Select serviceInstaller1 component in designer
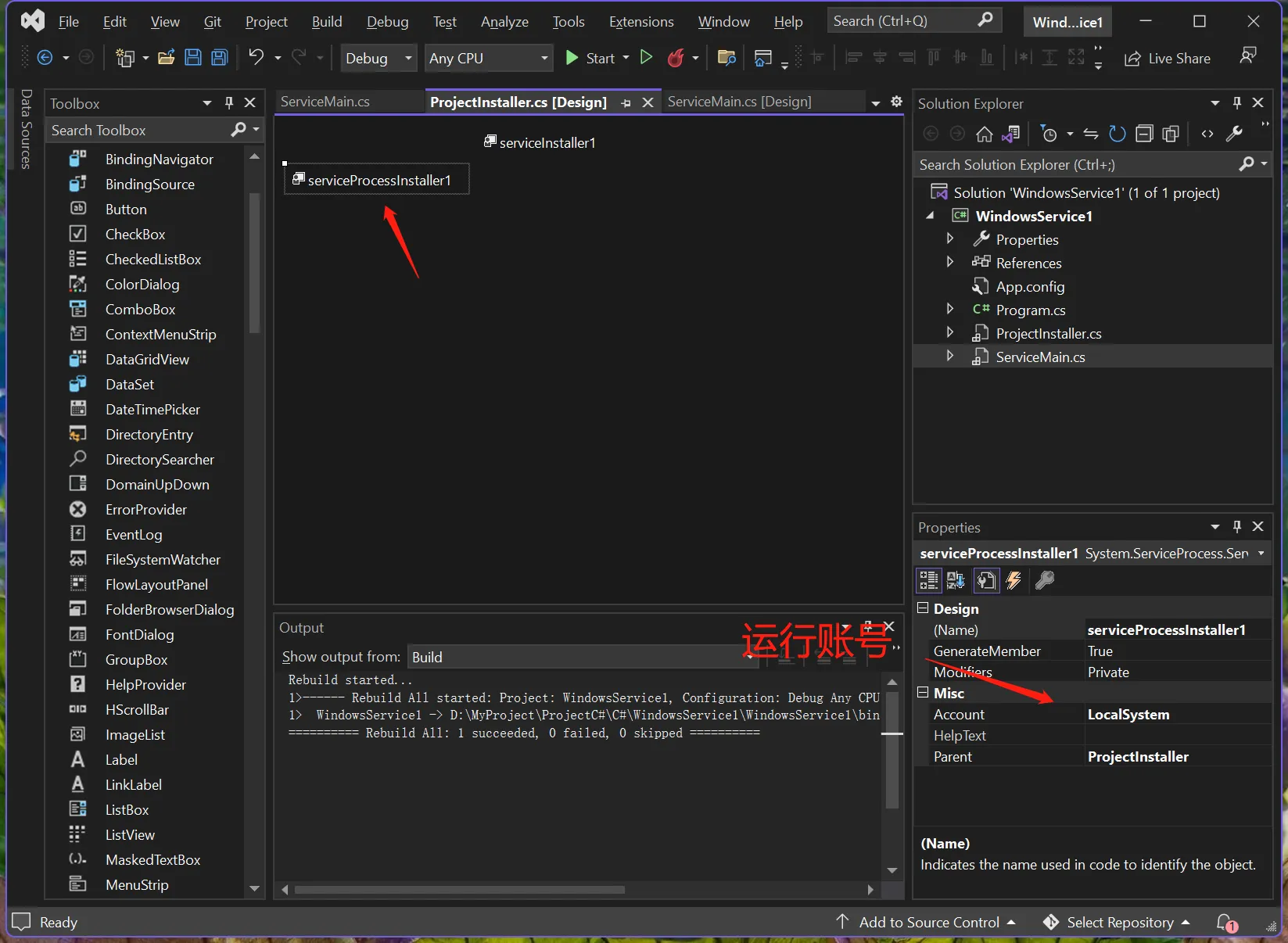This screenshot has height=943, width=1288. (x=540, y=142)
